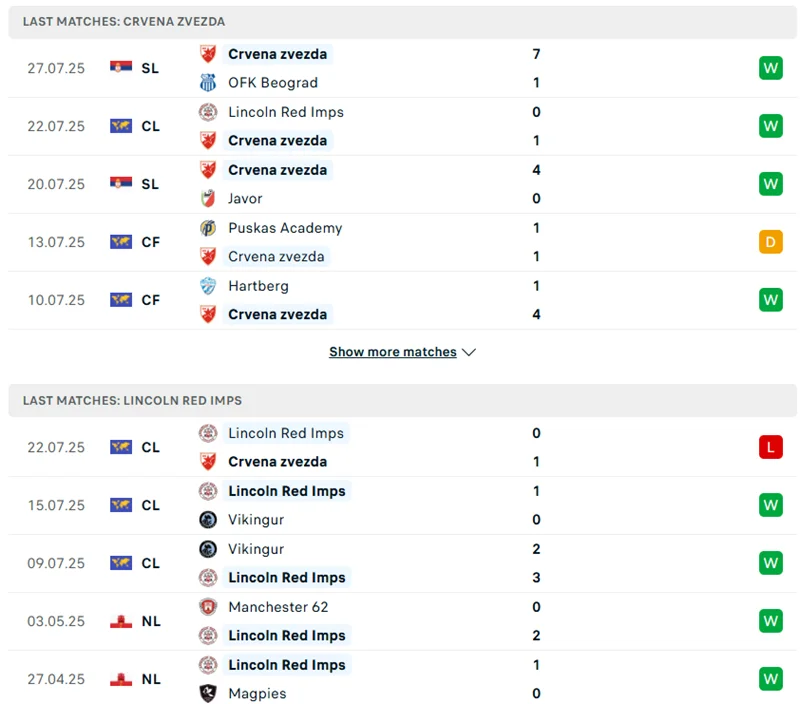Click the 7 score of Crvena zvezda
This screenshot has height=704, width=800.
[537, 54]
